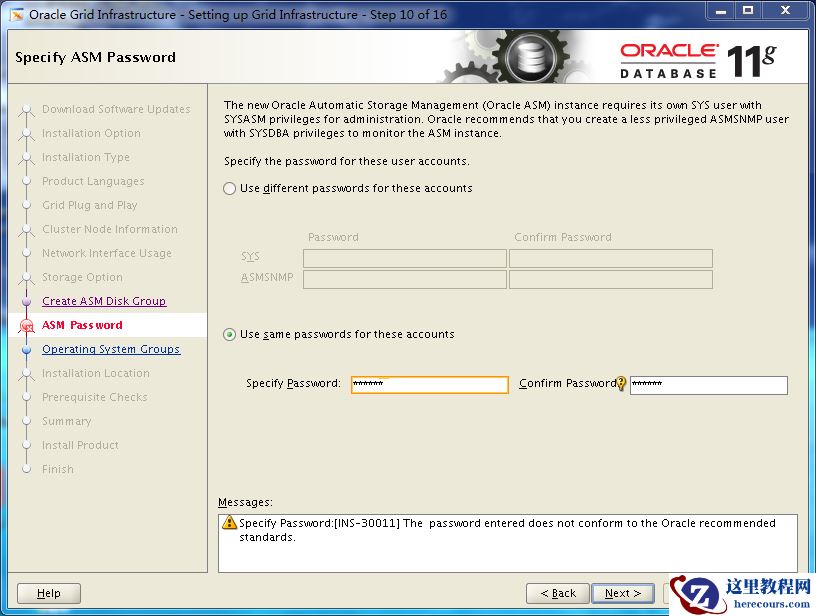Minimize the installer window
816x616 pixels.
coord(721,11)
